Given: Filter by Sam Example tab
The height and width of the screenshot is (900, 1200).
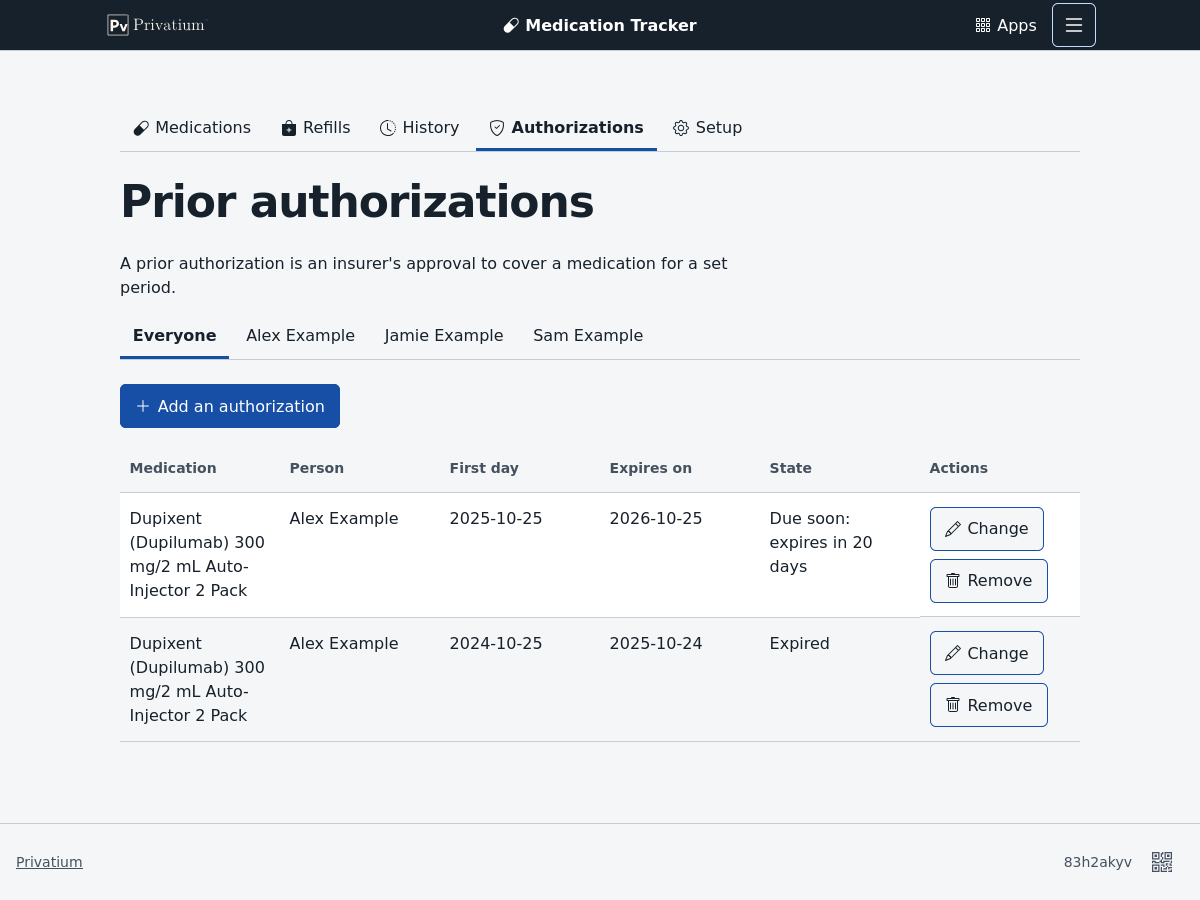Looking at the screenshot, I should (x=588, y=336).
